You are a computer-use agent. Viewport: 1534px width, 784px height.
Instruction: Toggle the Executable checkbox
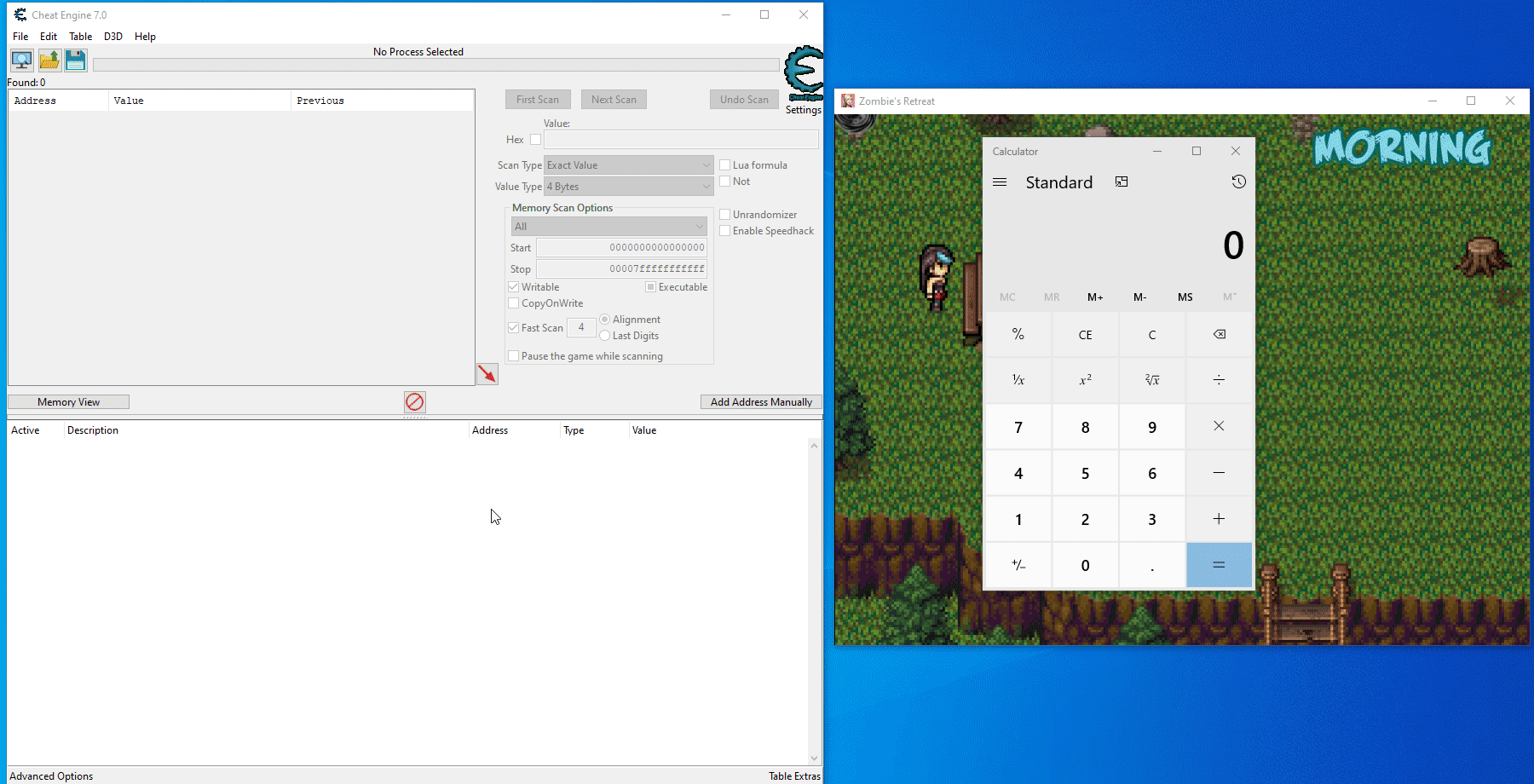coord(651,287)
